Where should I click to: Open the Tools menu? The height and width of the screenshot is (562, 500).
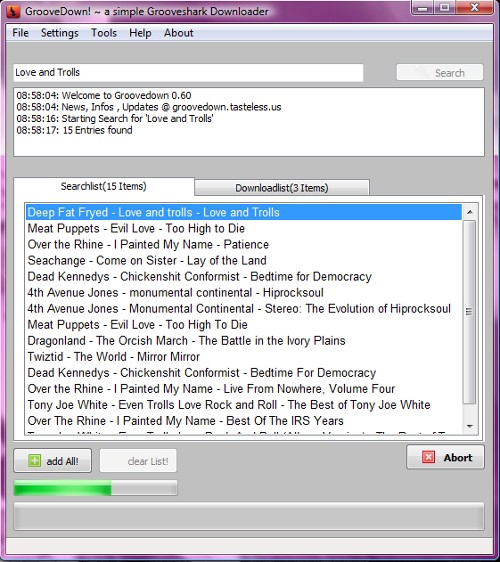coord(104,33)
